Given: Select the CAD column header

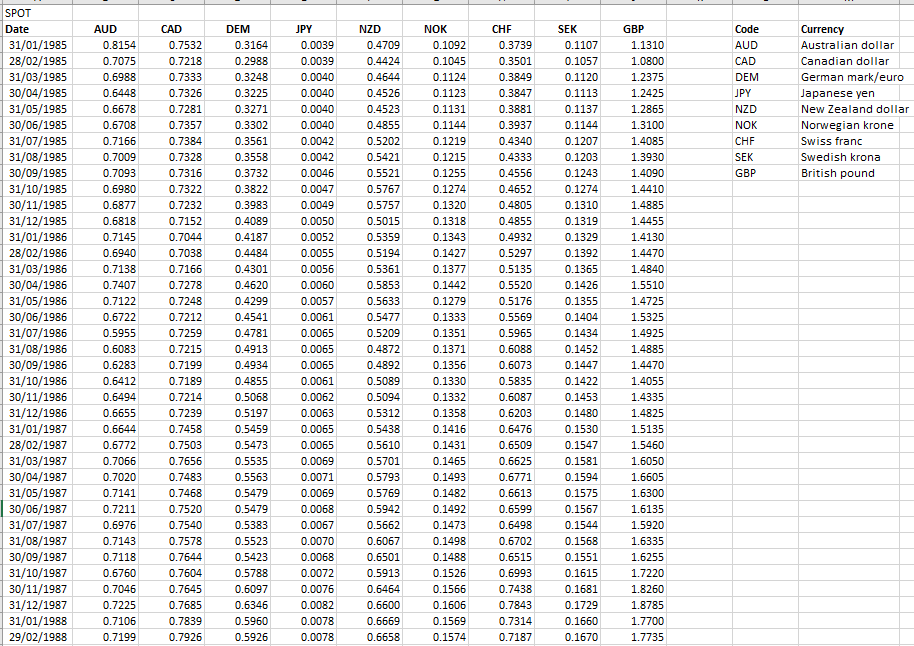Looking at the screenshot, I should click(x=171, y=29).
